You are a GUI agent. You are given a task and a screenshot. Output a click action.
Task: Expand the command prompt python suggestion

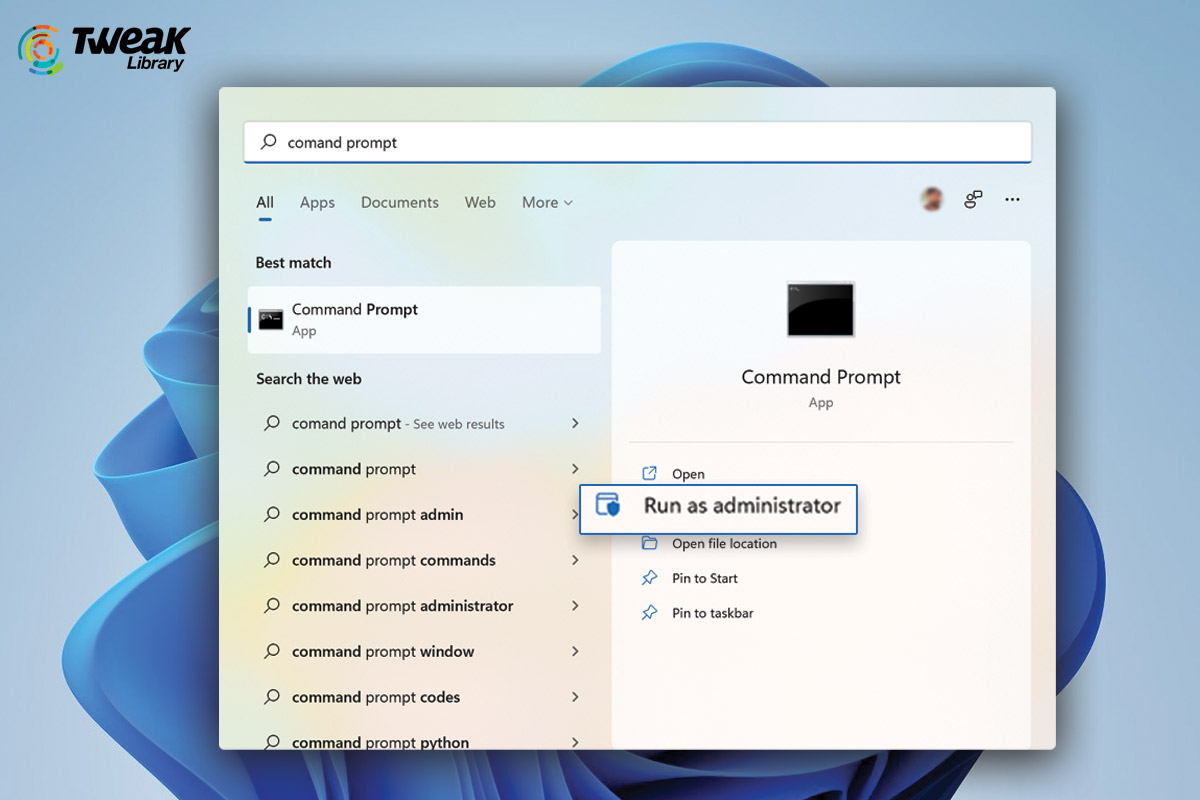click(x=577, y=742)
